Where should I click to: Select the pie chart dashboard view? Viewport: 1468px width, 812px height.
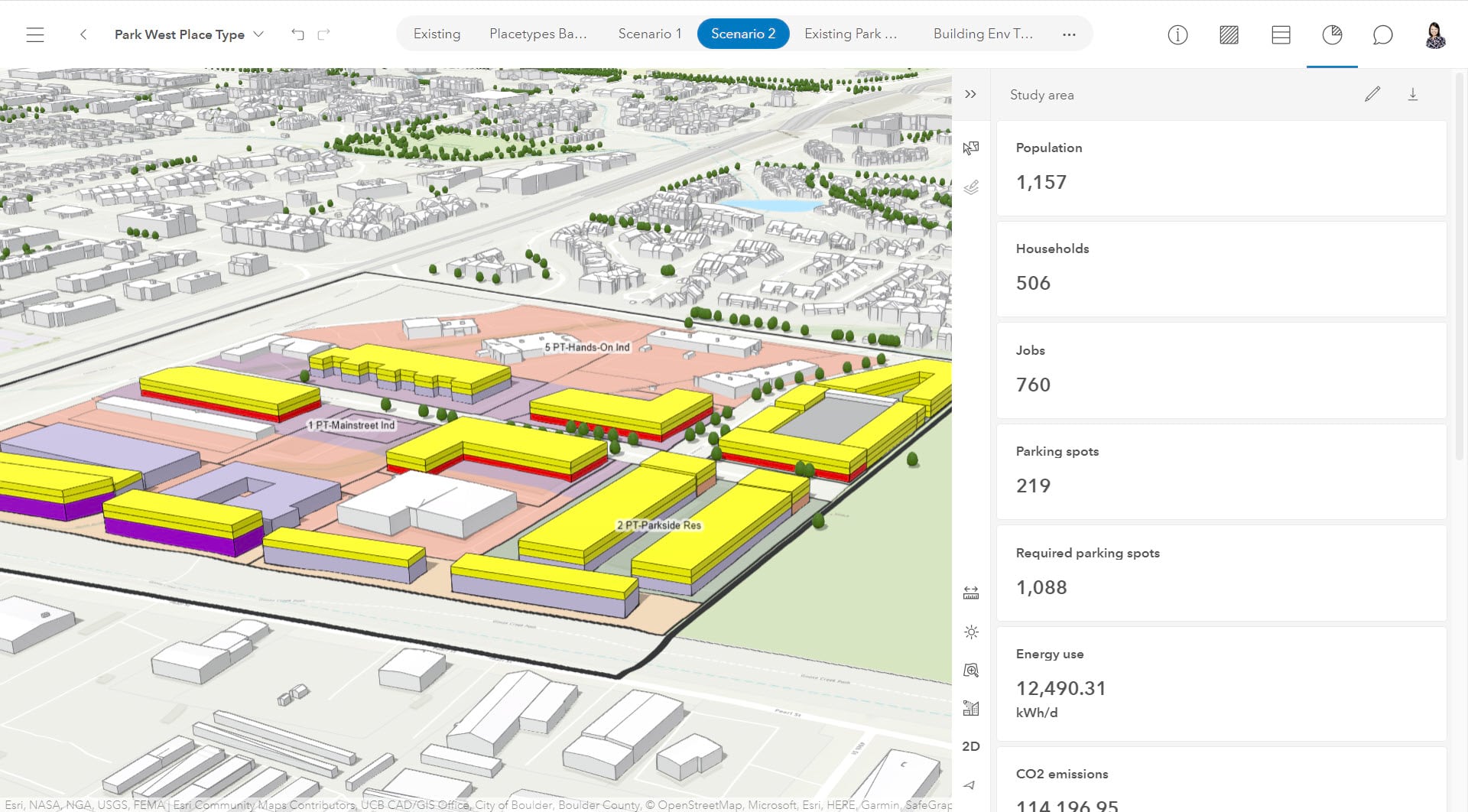[x=1332, y=35]
